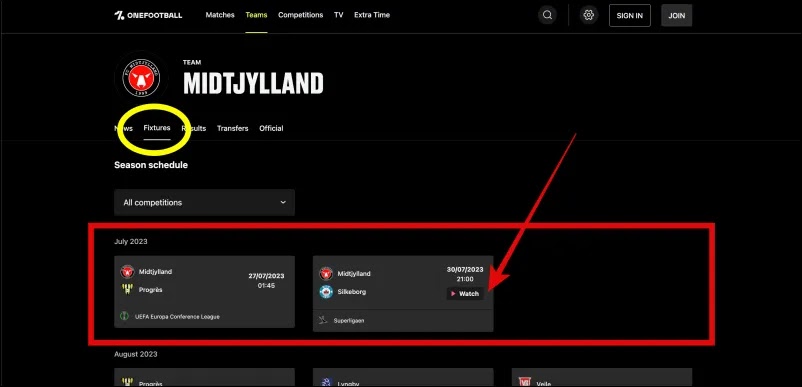Click the Season schedule heading
Viewport: 802px width, 387px height.
[151, 165]
